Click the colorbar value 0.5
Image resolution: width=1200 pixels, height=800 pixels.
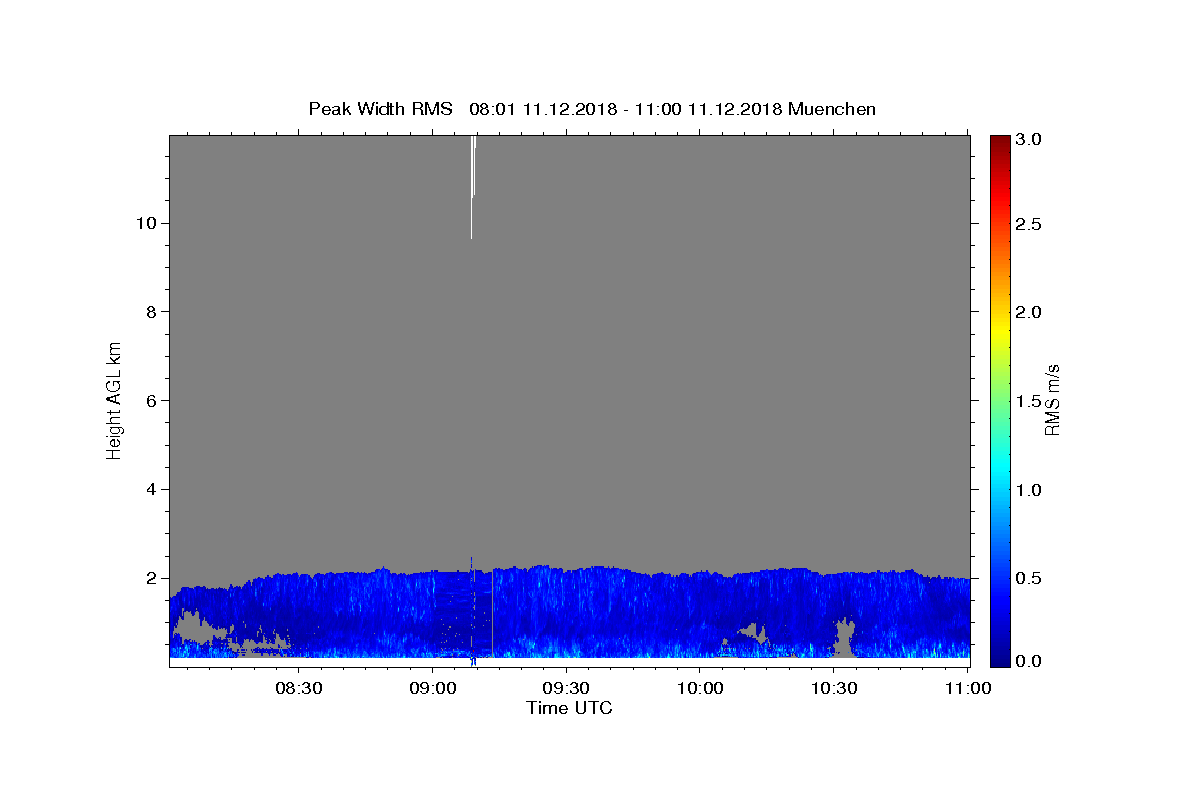pos(1029,578)
